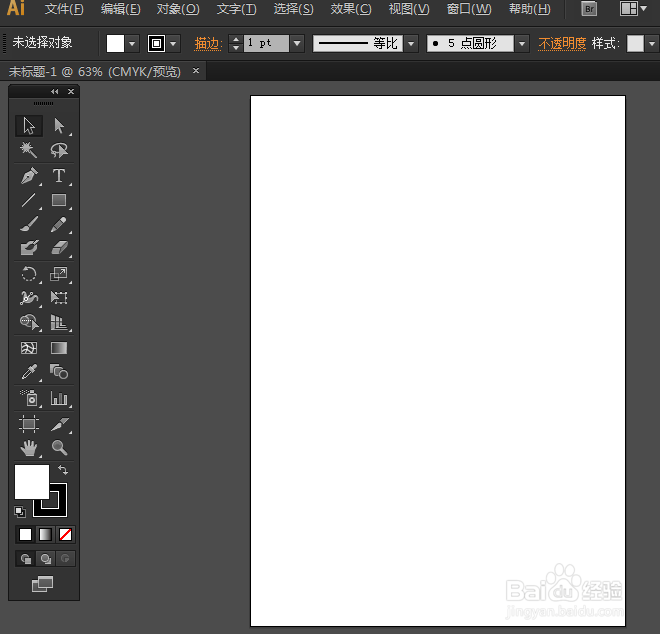Select the Direct Selection tool
The width and height of the screenshot is (660, 634).
tap(59, 126)
